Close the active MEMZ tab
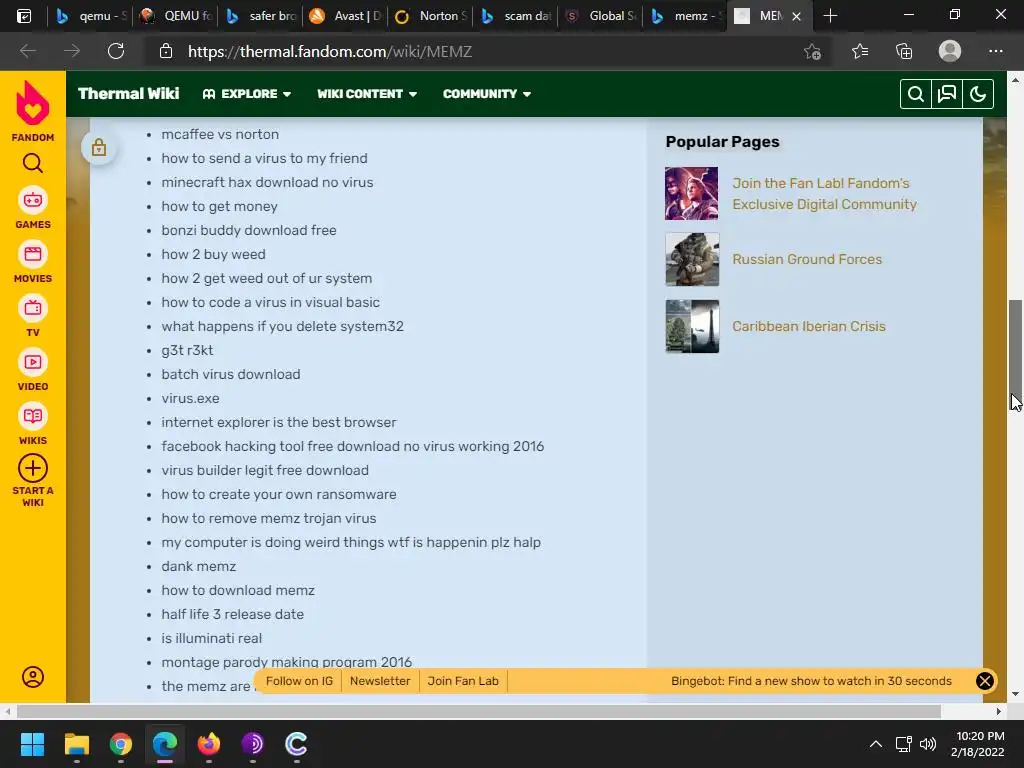This screenshot has height=768, width=1024. [x=796, y=16]
